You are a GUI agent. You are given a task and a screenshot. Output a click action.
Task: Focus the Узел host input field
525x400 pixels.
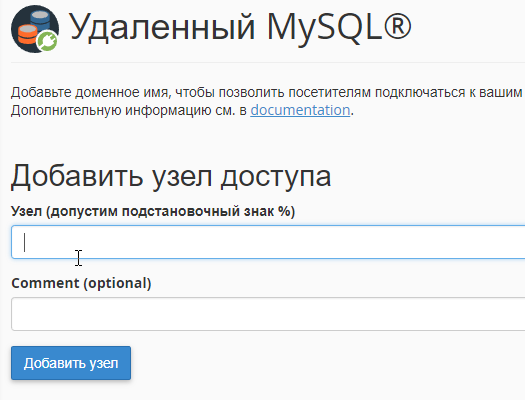268,242
